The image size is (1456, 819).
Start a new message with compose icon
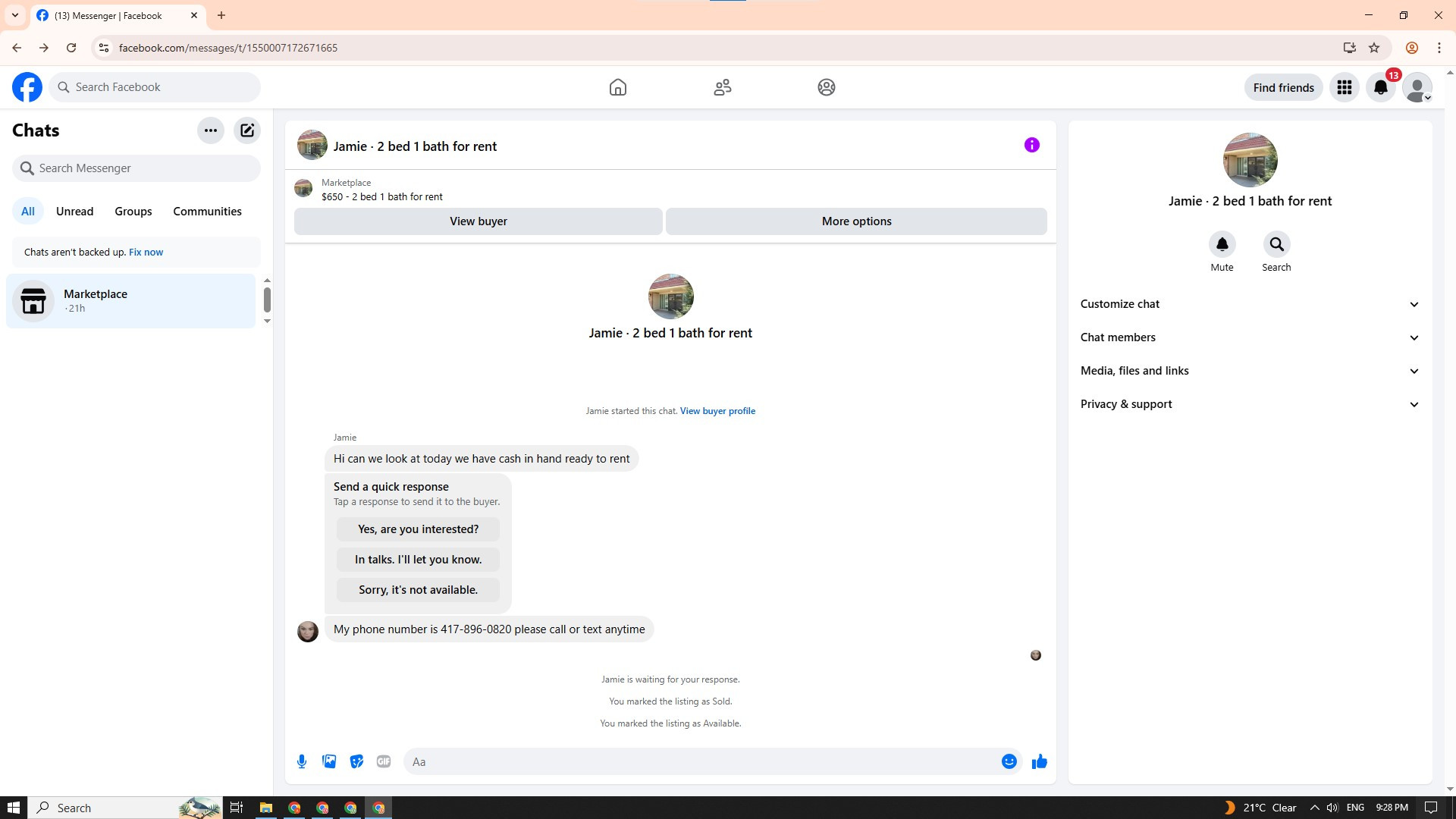[x=247, y=130]
